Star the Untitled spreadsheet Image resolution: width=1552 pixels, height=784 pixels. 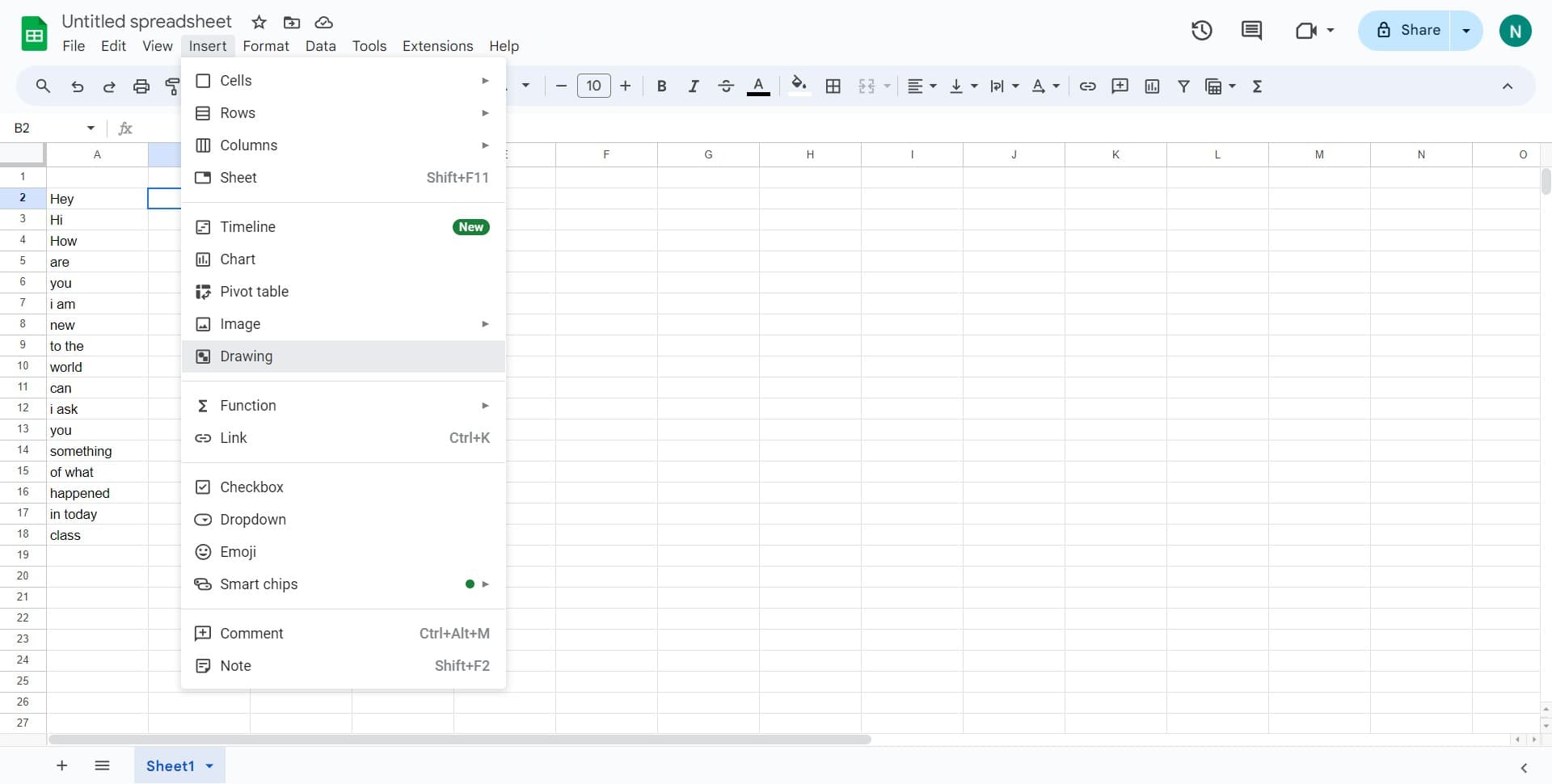(259, 22)
